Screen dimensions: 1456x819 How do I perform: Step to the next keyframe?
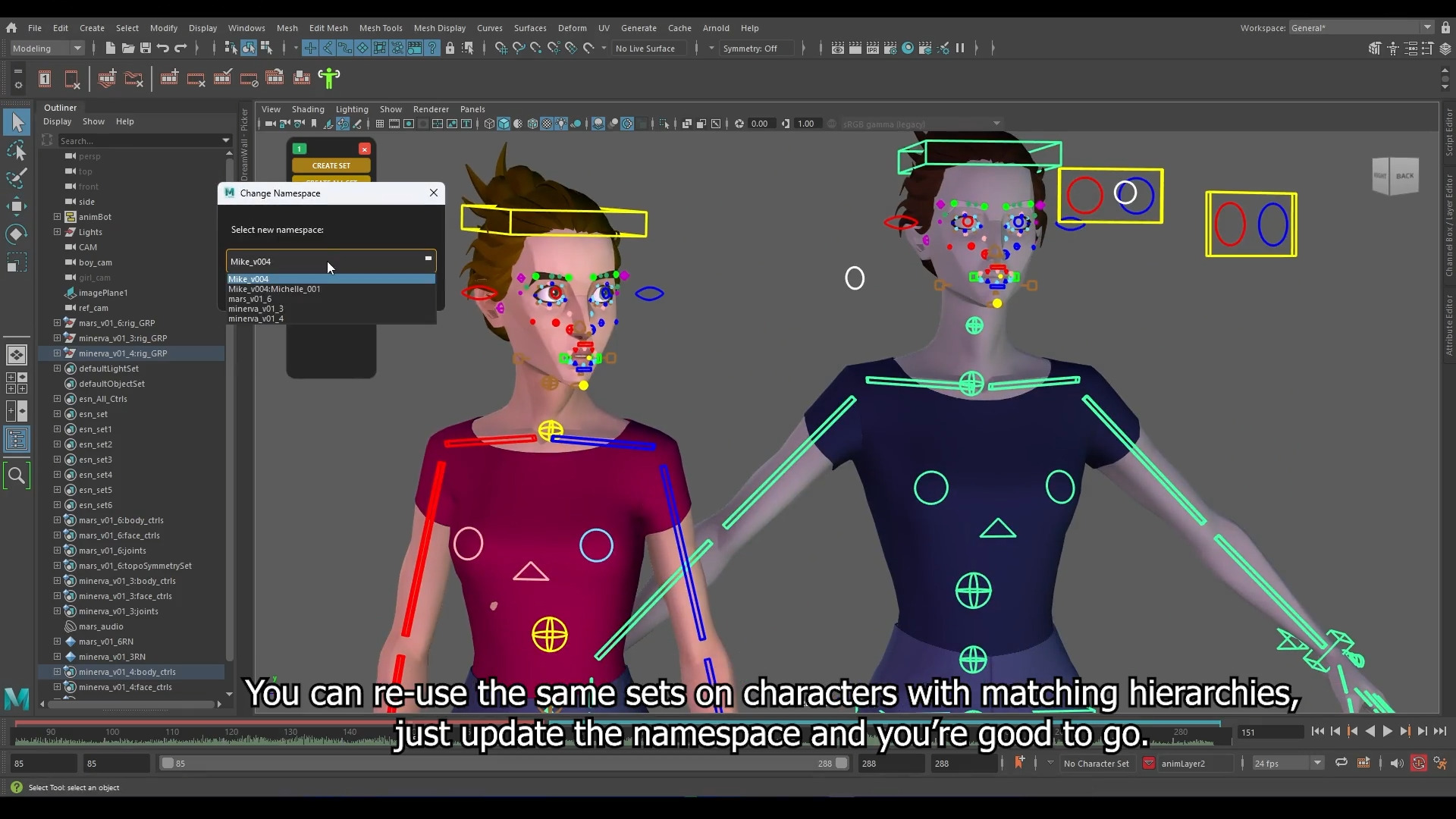(x=1404, y=732)
